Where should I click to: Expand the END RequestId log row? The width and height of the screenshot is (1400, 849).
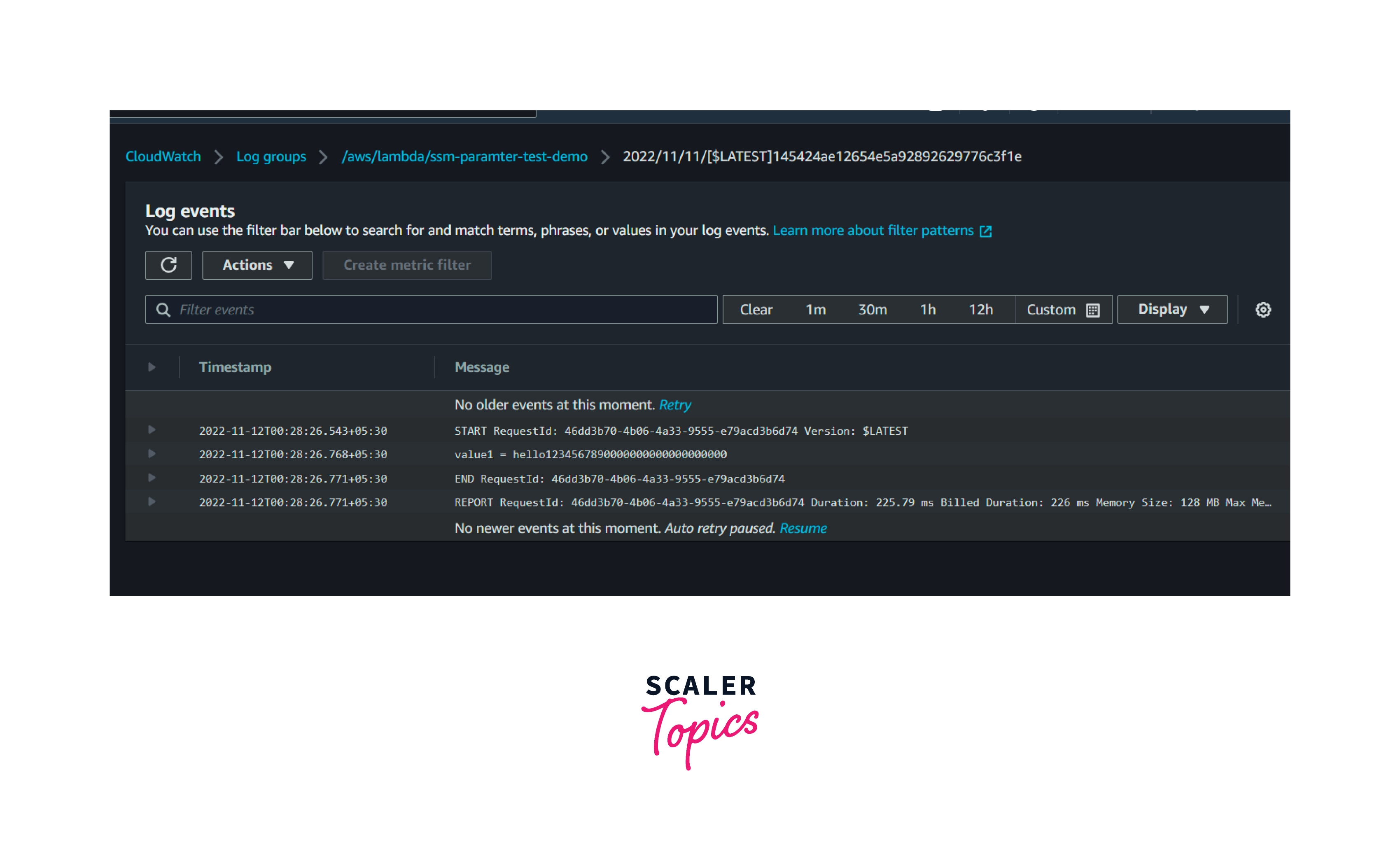pos(152,478)
